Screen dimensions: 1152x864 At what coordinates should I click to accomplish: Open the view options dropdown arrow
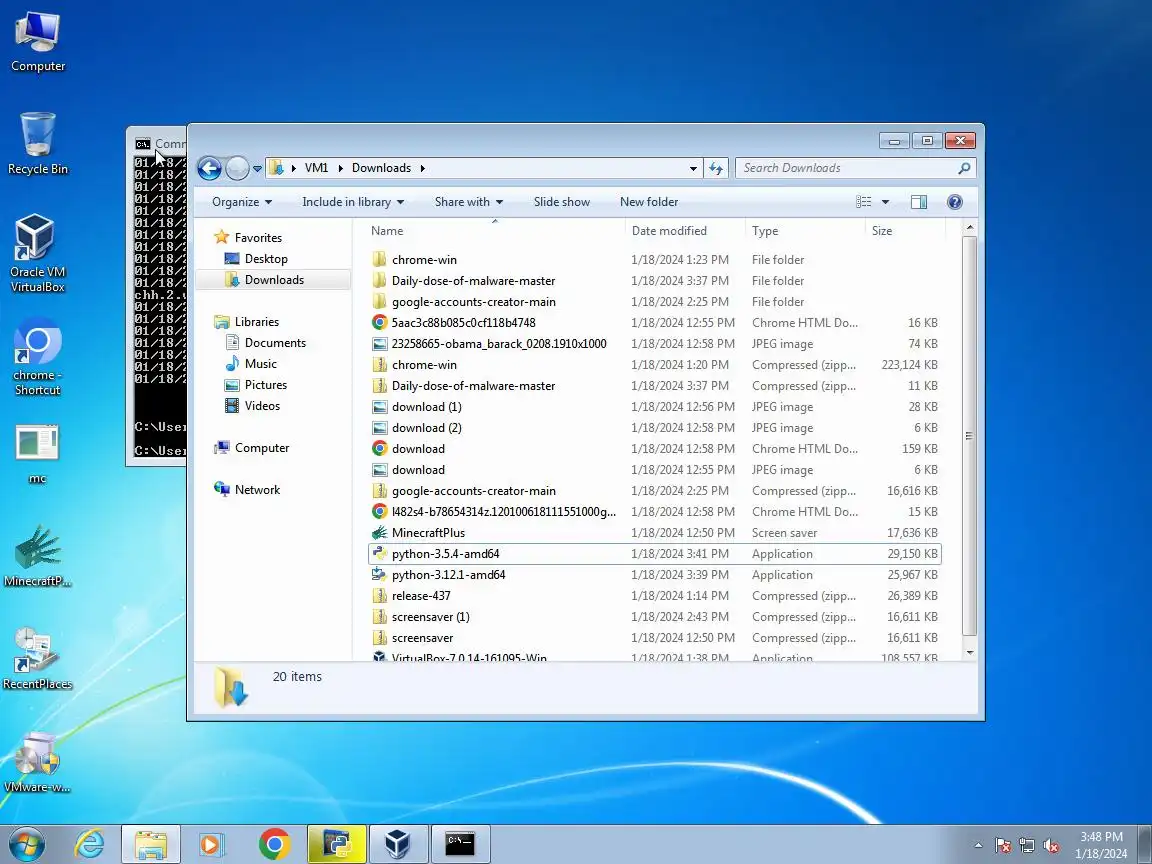(x=885, y=202)
